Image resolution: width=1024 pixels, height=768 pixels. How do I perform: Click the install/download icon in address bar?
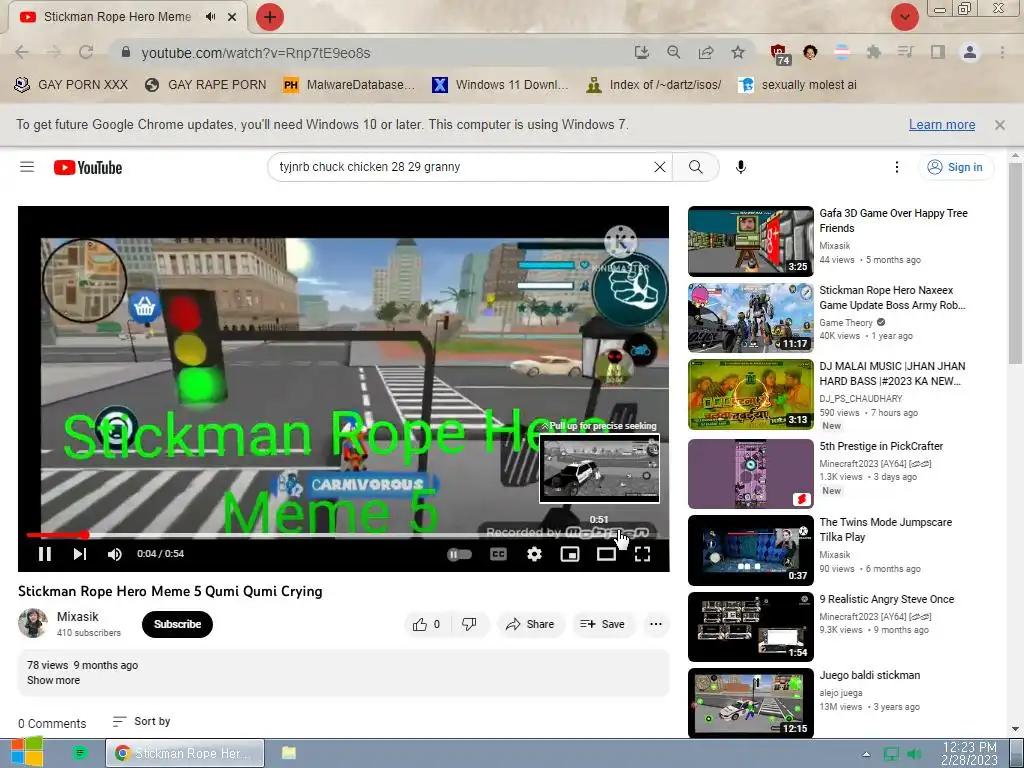click(x=641, y=52)
